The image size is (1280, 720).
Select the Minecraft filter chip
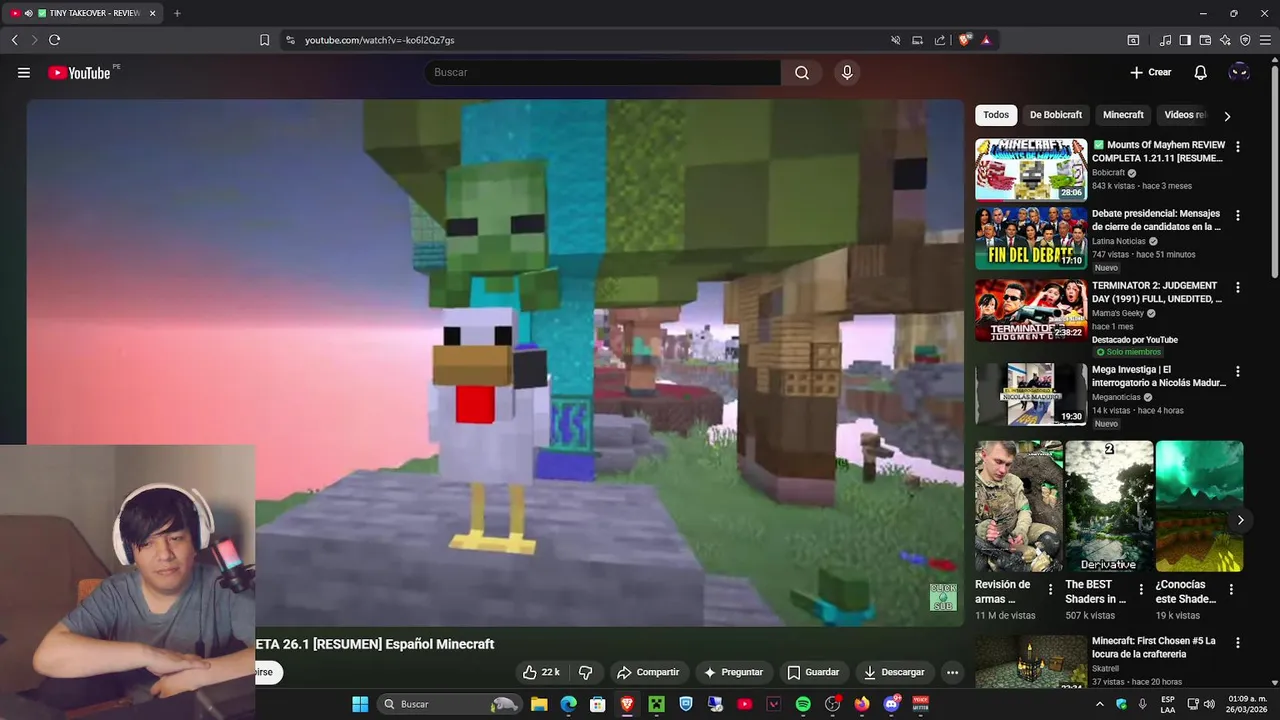[x=1123, y=115]
